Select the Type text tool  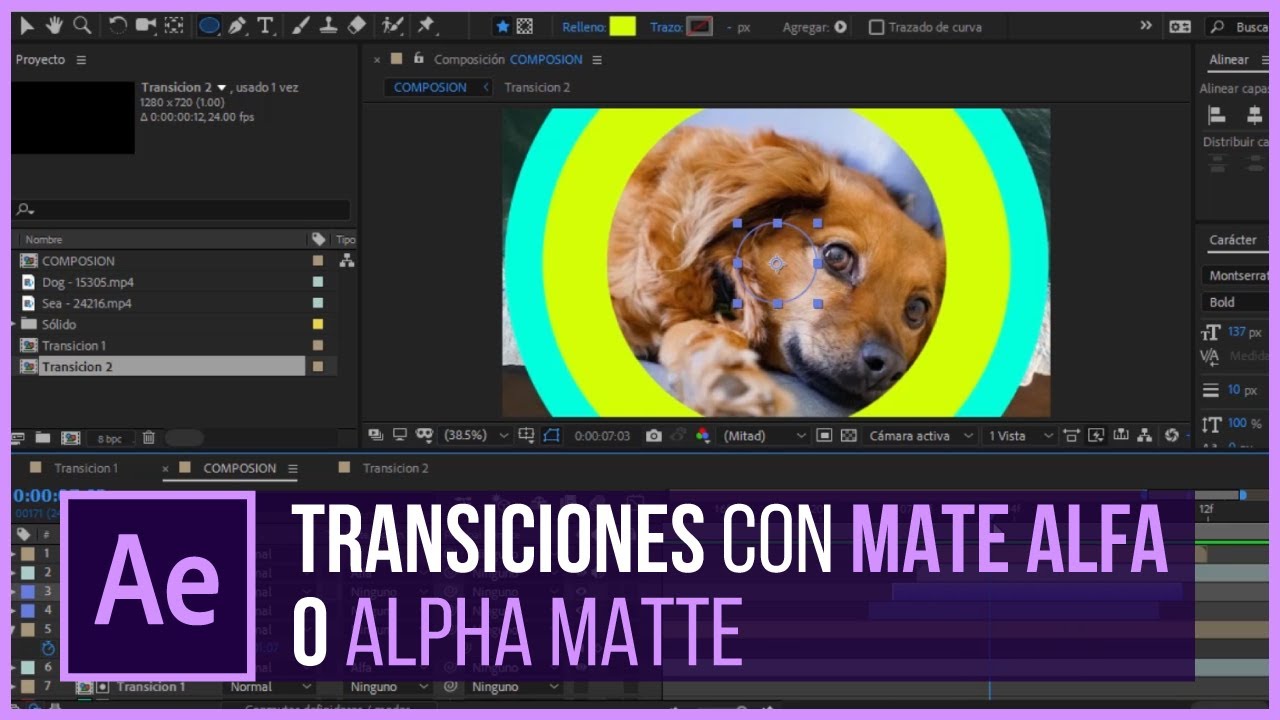pos(265,26)
